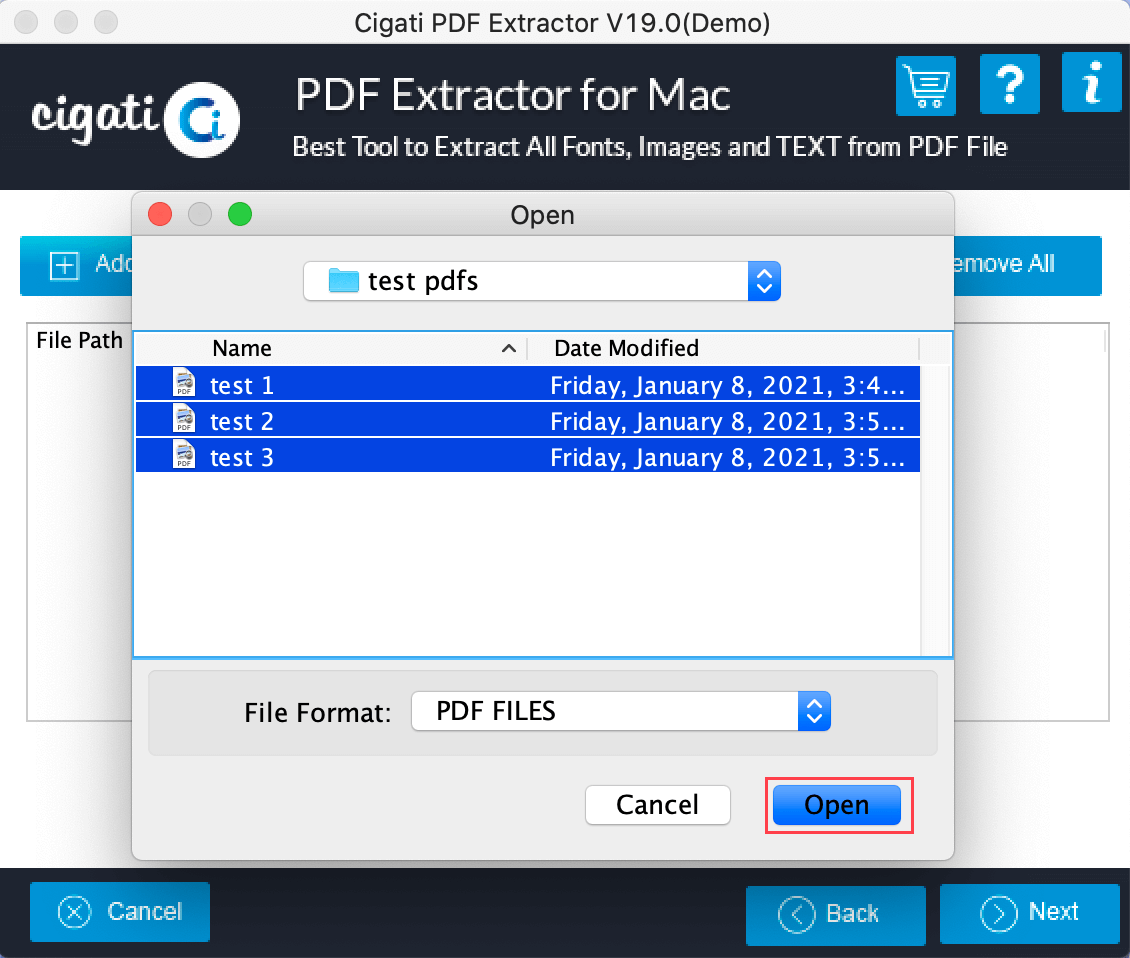Cancel the Open file dialog
This screenshot has width=1130, height=958.
tap(657, 804)
